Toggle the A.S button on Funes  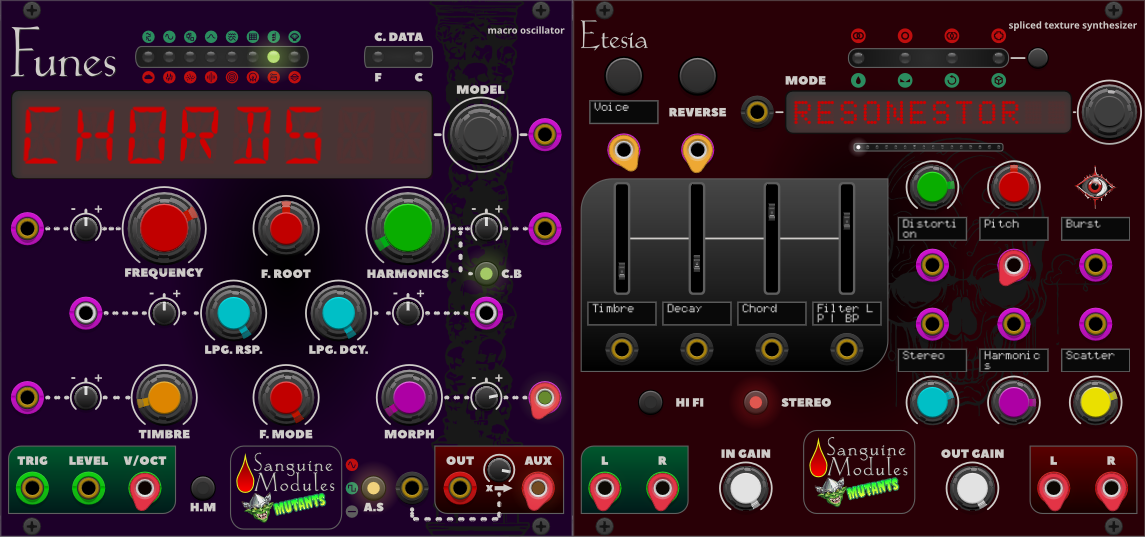(373, 487)
